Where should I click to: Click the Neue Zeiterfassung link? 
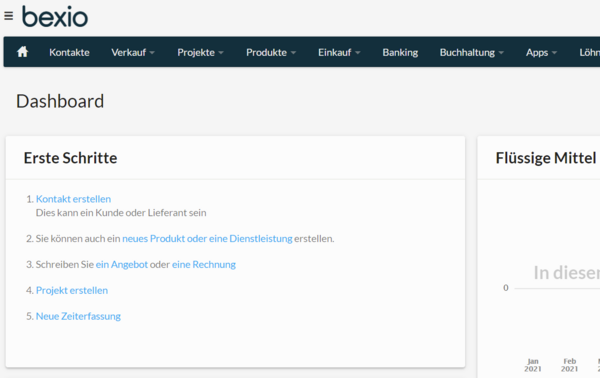coord(78,316)
